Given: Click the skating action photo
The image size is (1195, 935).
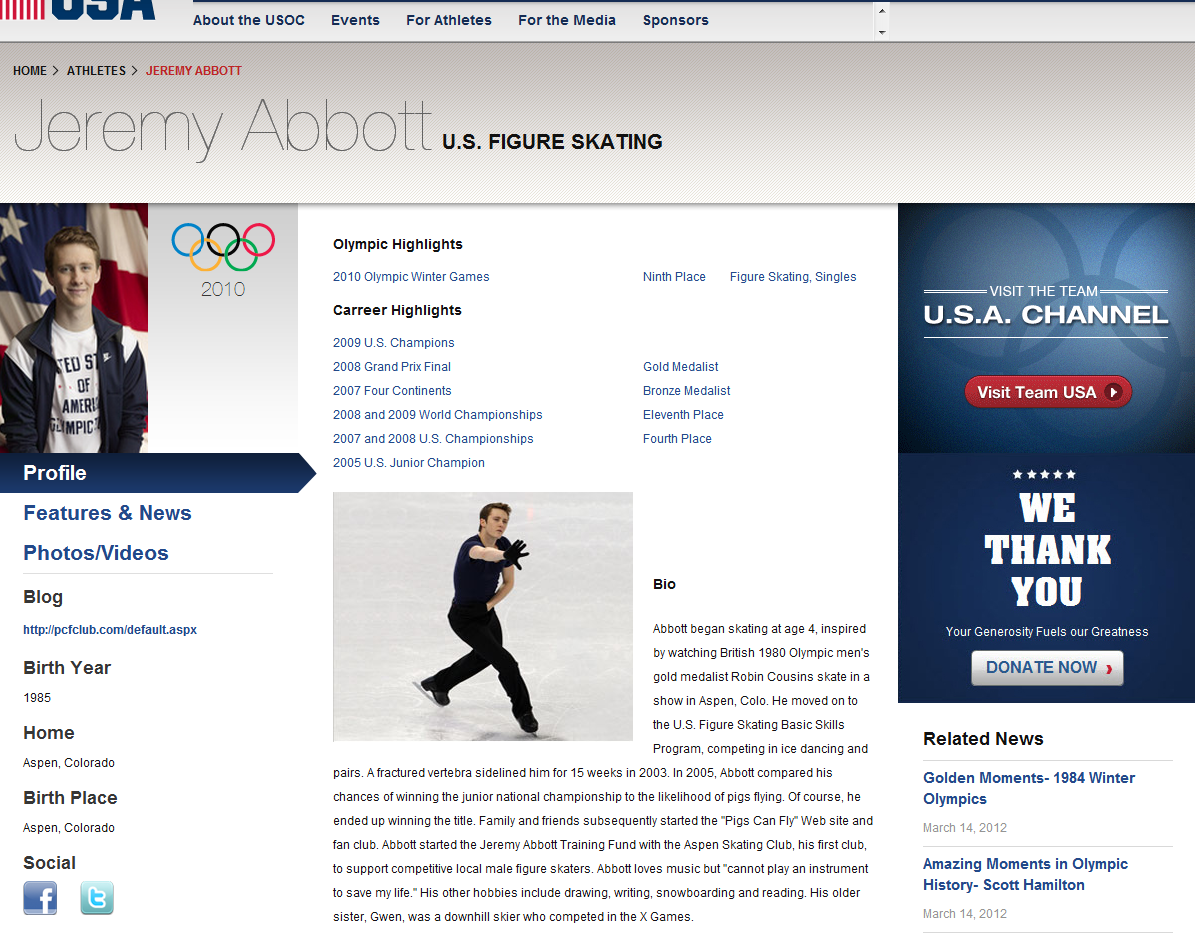Looking at the screenshot, I should click(x=482, y=616).
